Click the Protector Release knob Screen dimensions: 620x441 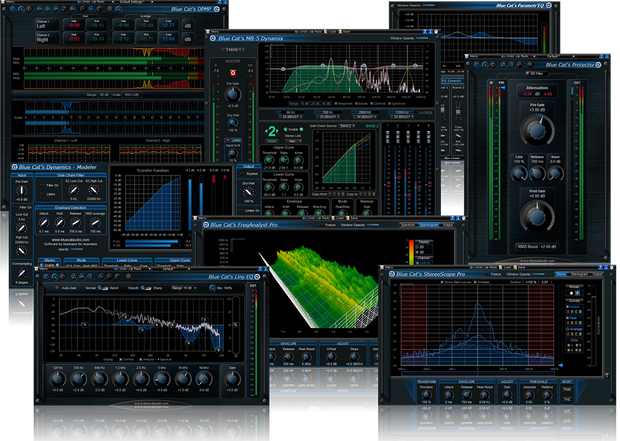point(537,173)
